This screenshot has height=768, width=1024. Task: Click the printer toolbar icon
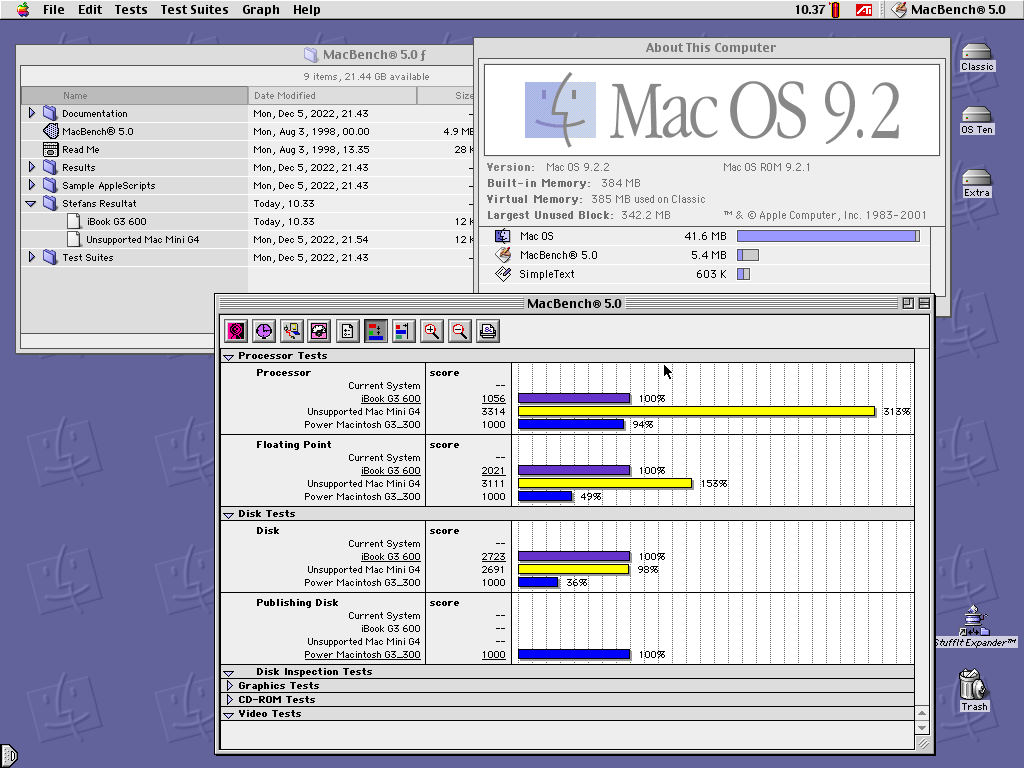[488, 331]
